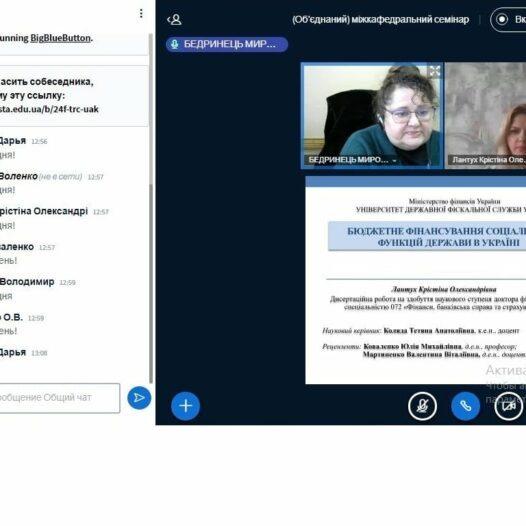This screenshot has width=526, height=526.
Task: Open chat options three-dot menu
Action: point(141,13)
